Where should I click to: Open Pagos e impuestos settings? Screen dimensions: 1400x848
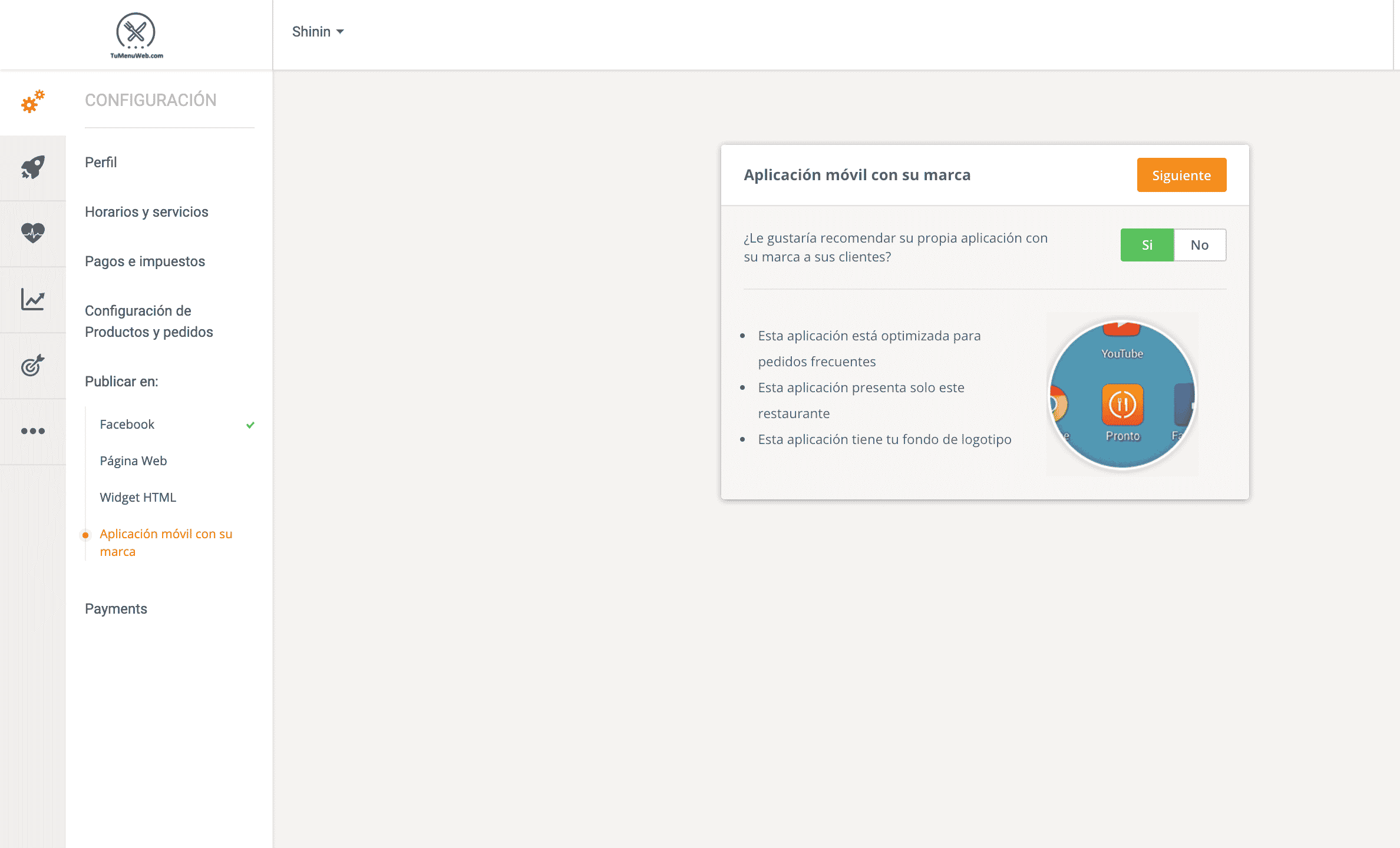[145, 261]
